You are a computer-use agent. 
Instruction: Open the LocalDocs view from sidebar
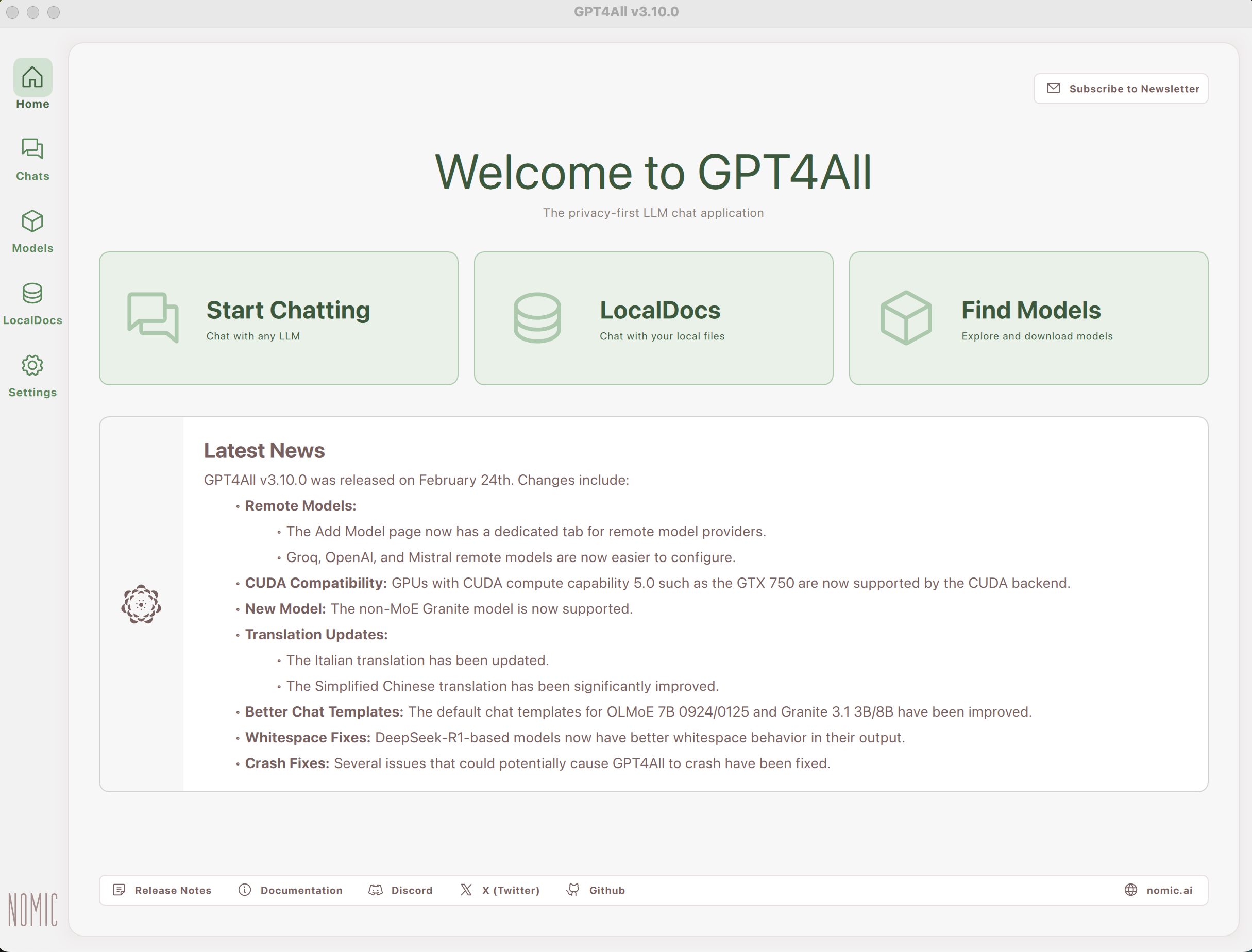click(32, 303)
